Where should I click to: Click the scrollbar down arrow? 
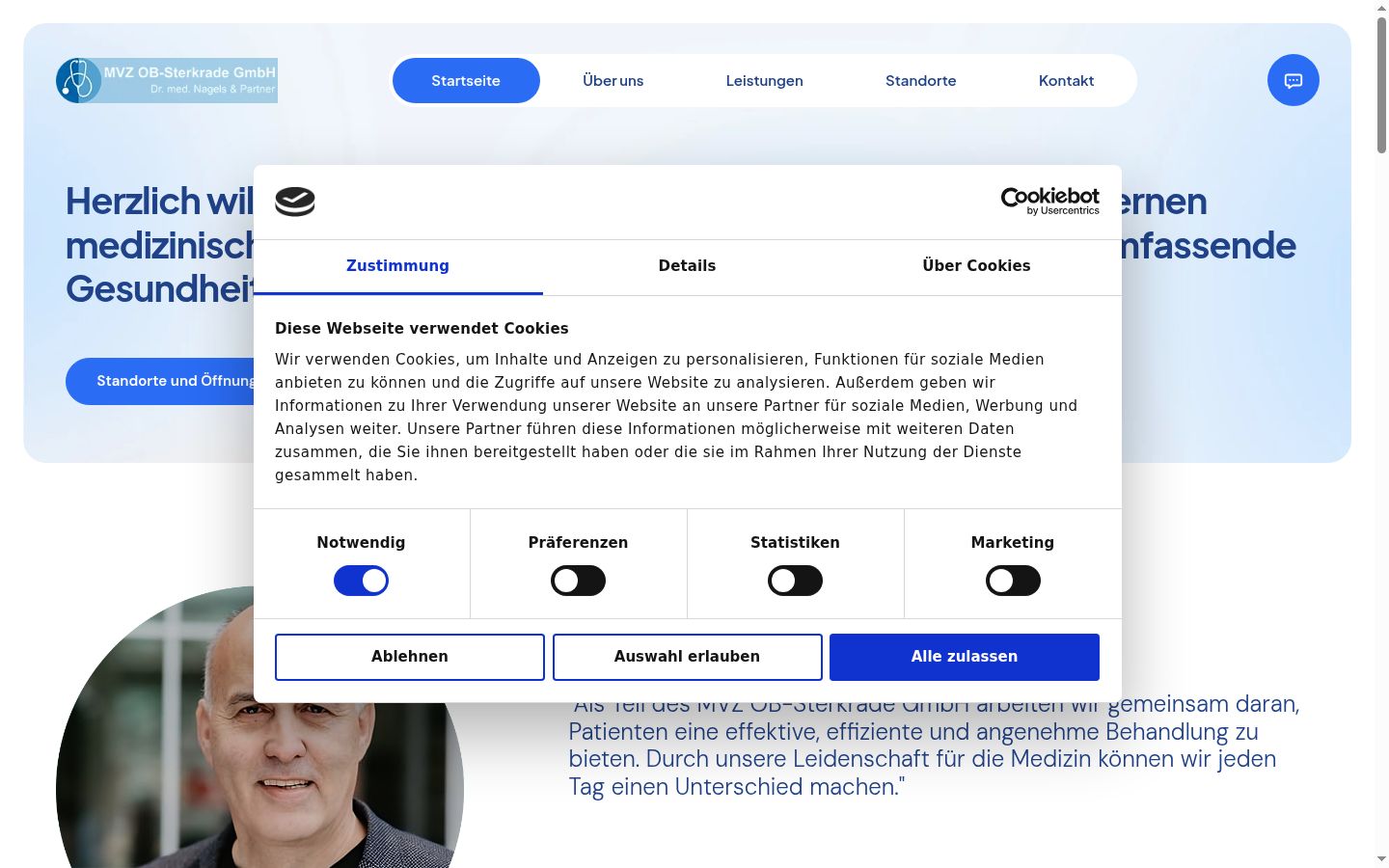click(1381, 858)
